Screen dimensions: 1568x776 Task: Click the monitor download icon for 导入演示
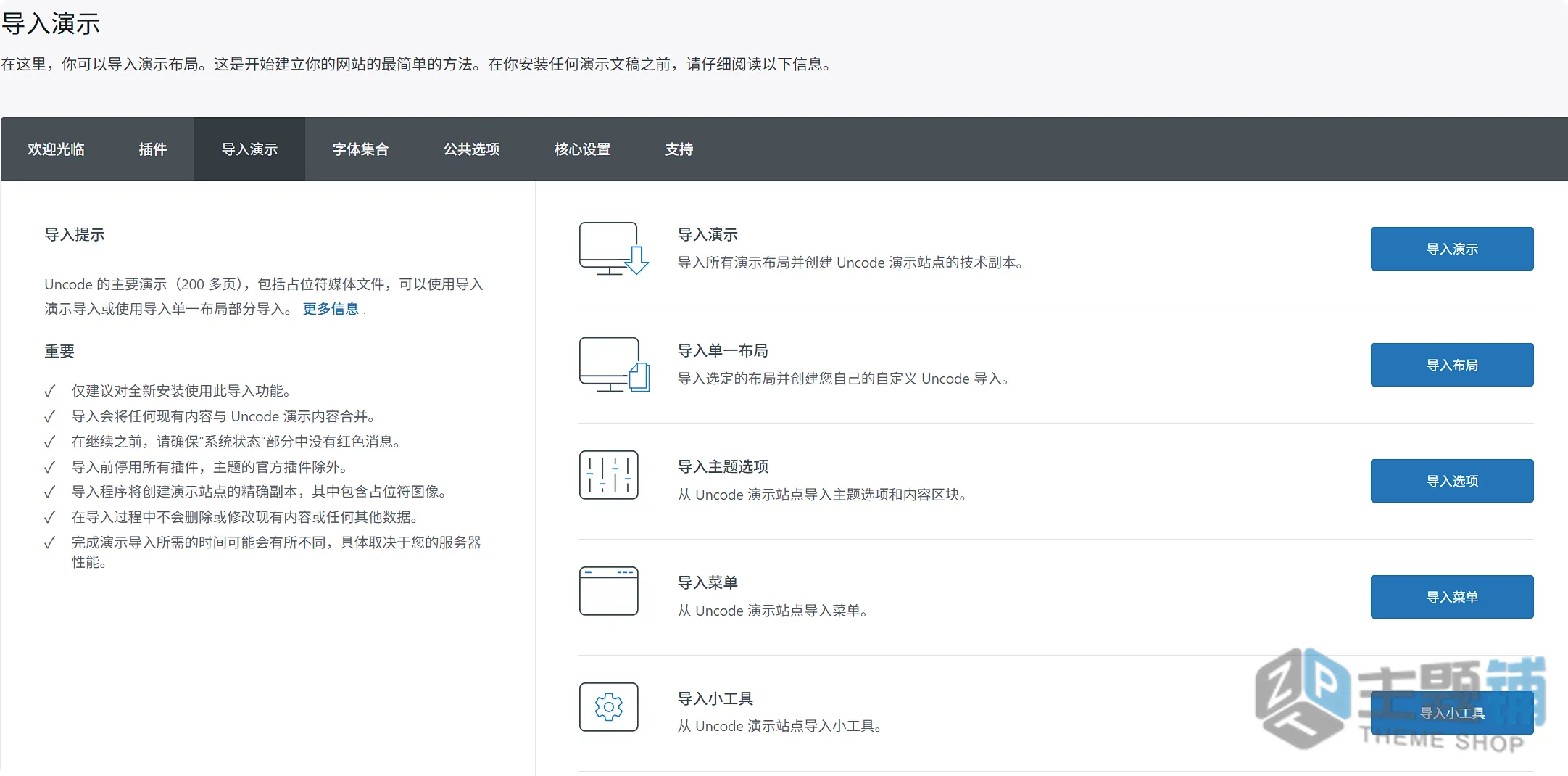613,249
